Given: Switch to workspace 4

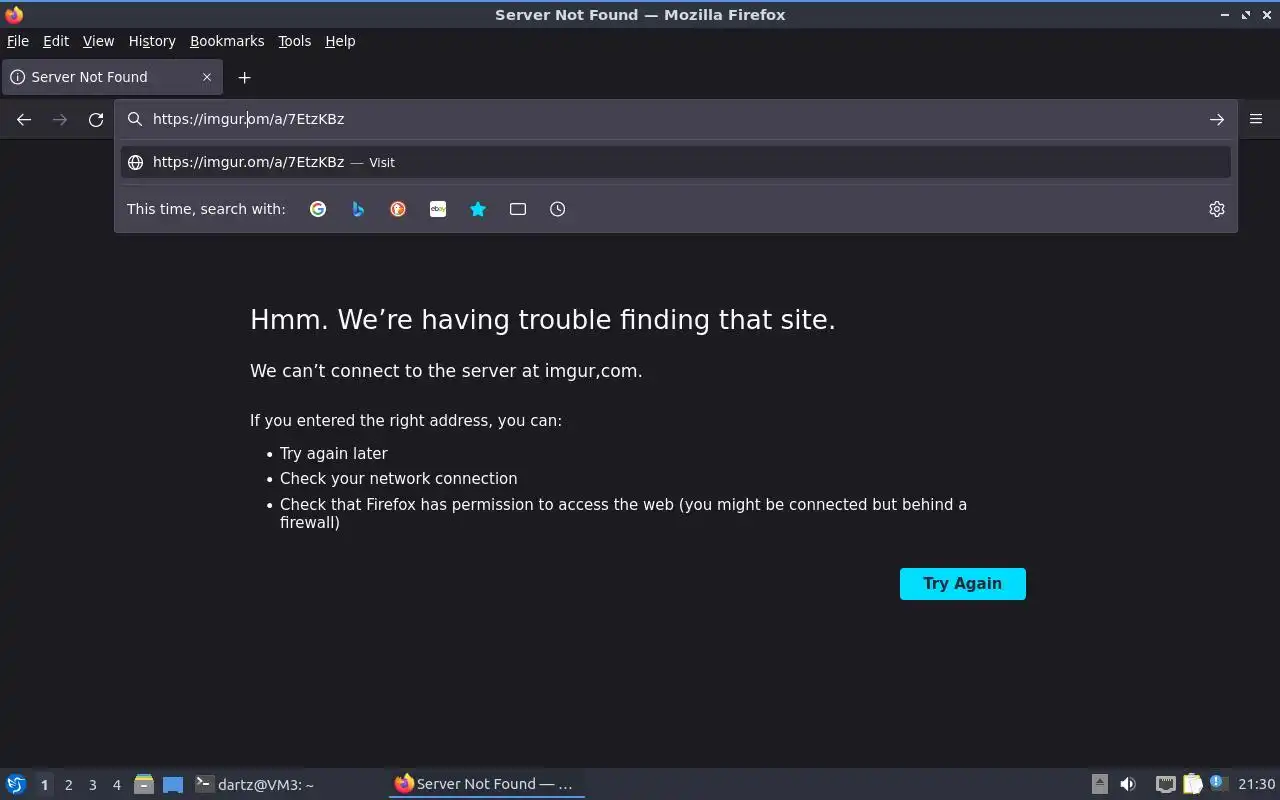Looking at the screenshot, I should pos(116,785).
